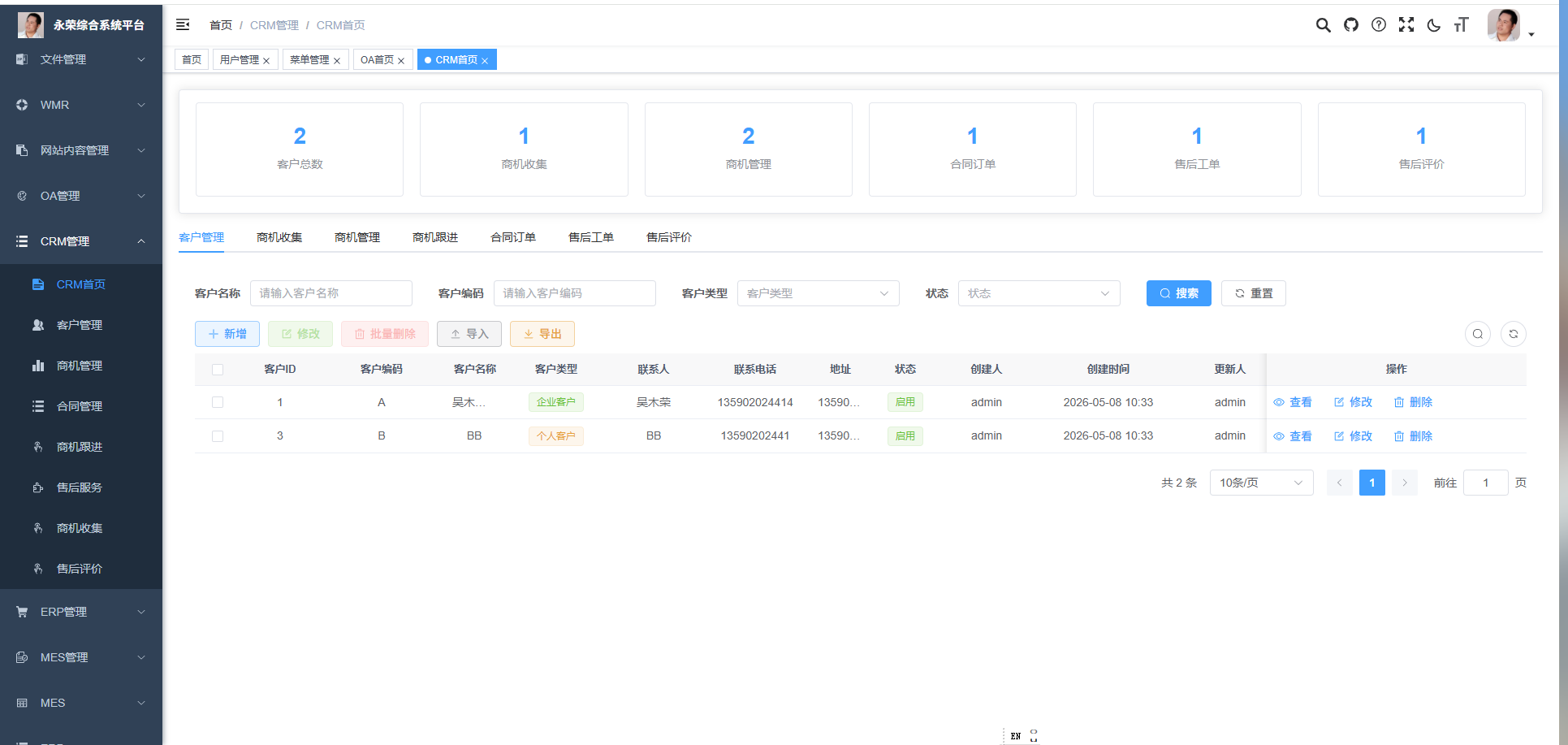Collapse sidebar with the hamburger icon
Image resolution: width=1568 pixels, height=745 pixels.
(183, 25)
